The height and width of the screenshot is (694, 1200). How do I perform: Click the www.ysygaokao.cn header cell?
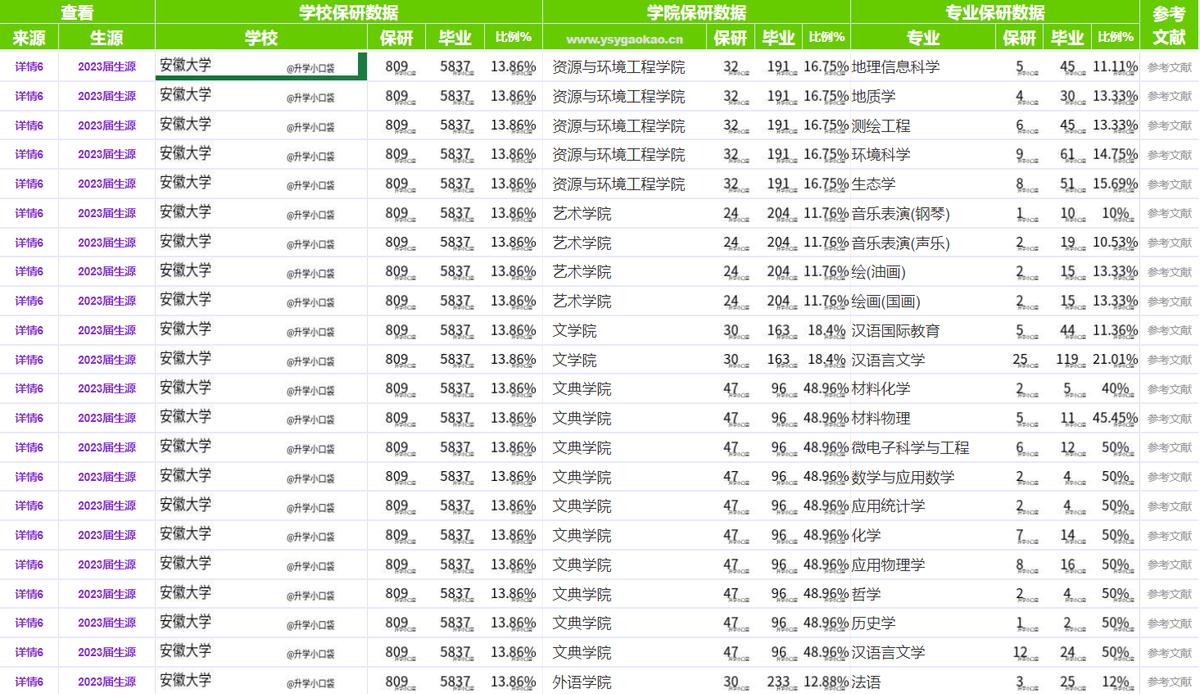click(625, 37)
